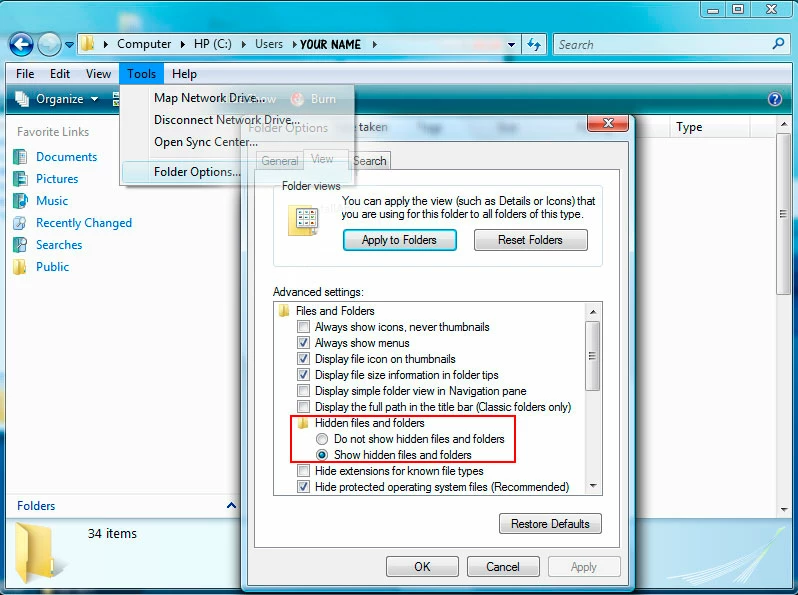Click the folder icon in address bar
Viewport: 798px width, 595px height.
88,44
